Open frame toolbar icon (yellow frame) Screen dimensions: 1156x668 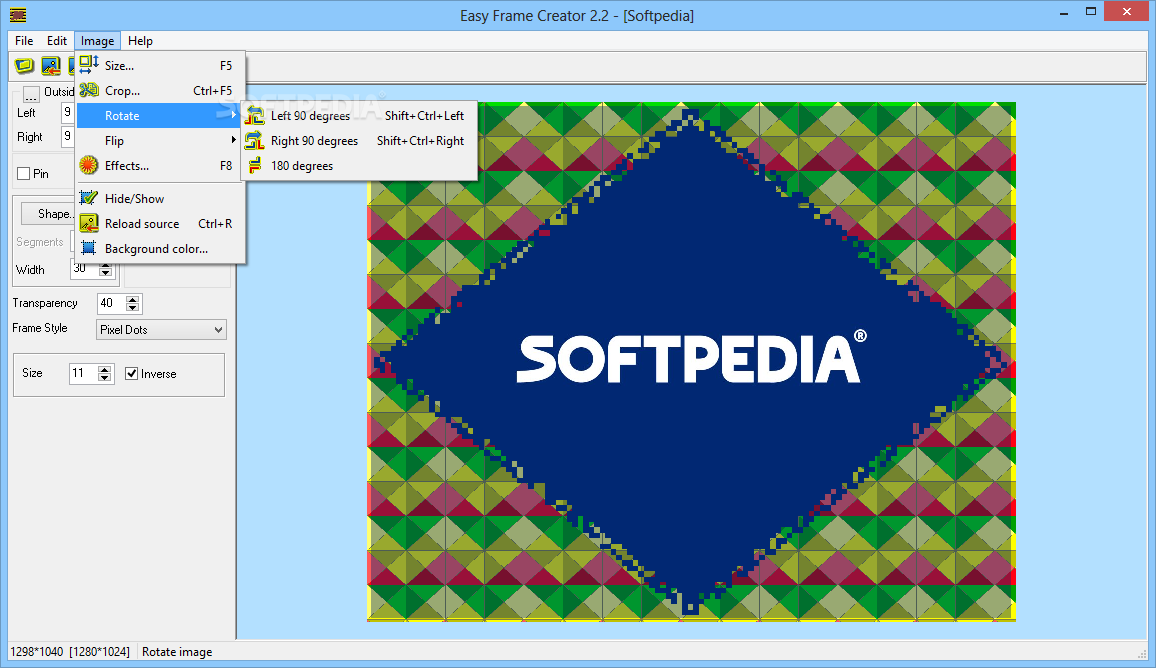click(x=24, y=66)
